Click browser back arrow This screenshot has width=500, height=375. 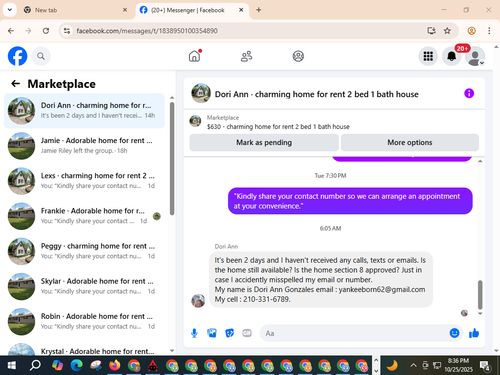click(11, 31)
